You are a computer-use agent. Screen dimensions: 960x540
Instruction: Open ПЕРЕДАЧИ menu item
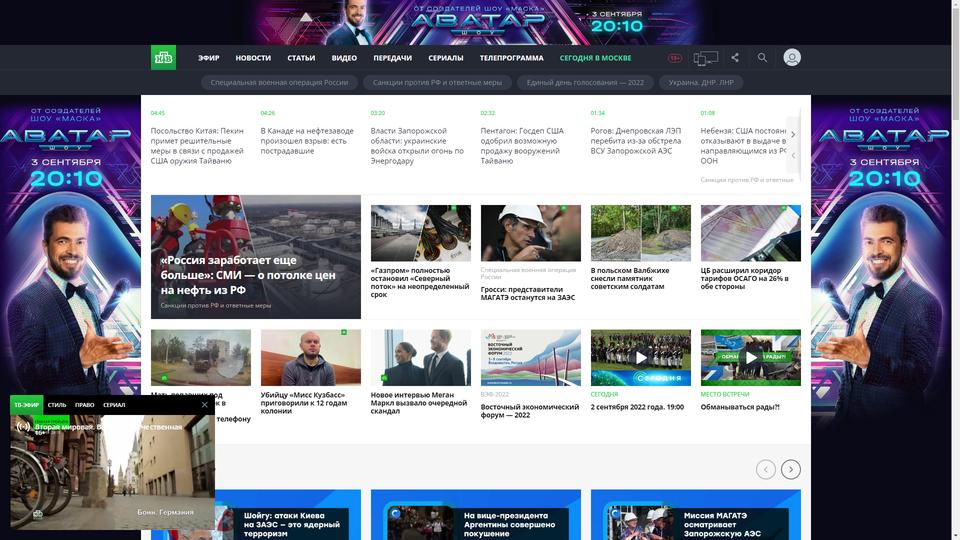coord(392,58)
